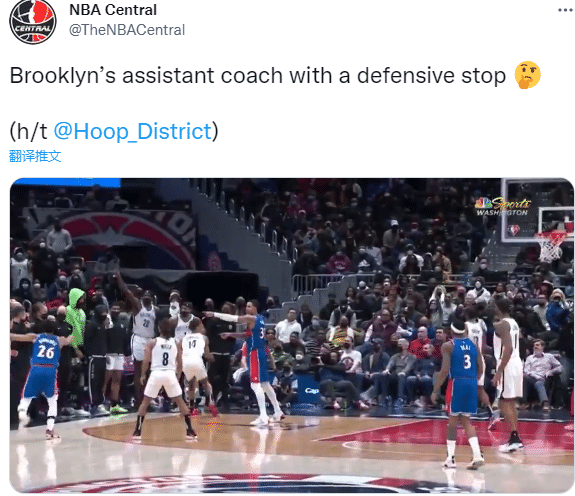Open the three-dot more options menu

tap(565, 10)
